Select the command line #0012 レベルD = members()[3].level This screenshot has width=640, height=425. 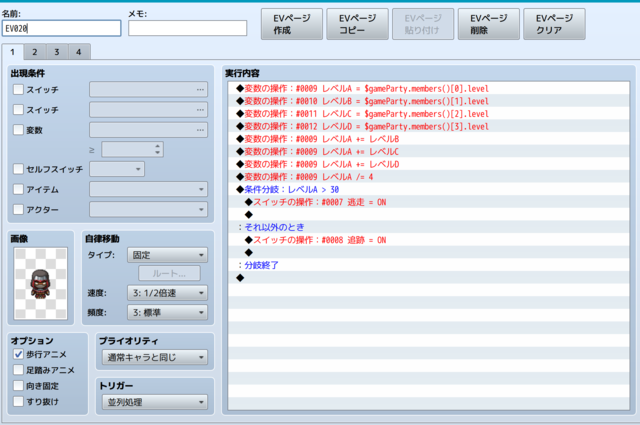click(x=429, y=126)
